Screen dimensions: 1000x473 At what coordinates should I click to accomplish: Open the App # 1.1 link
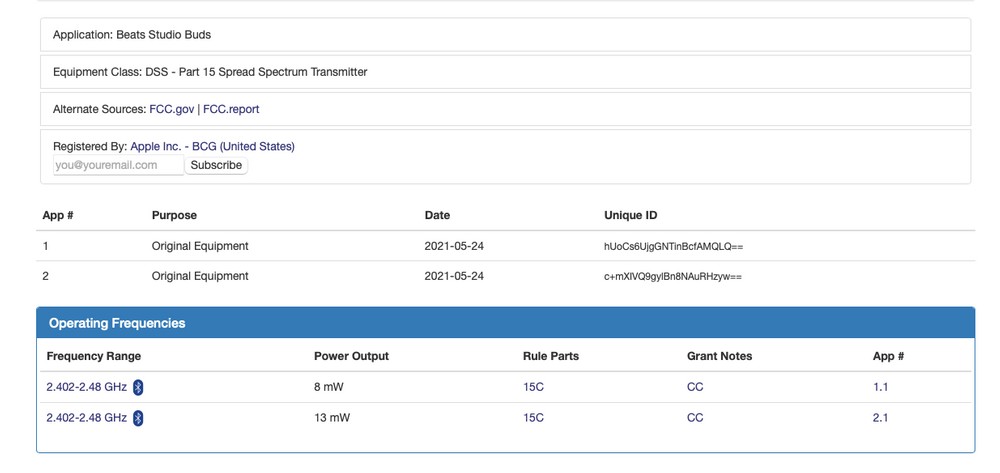[881, 387]
